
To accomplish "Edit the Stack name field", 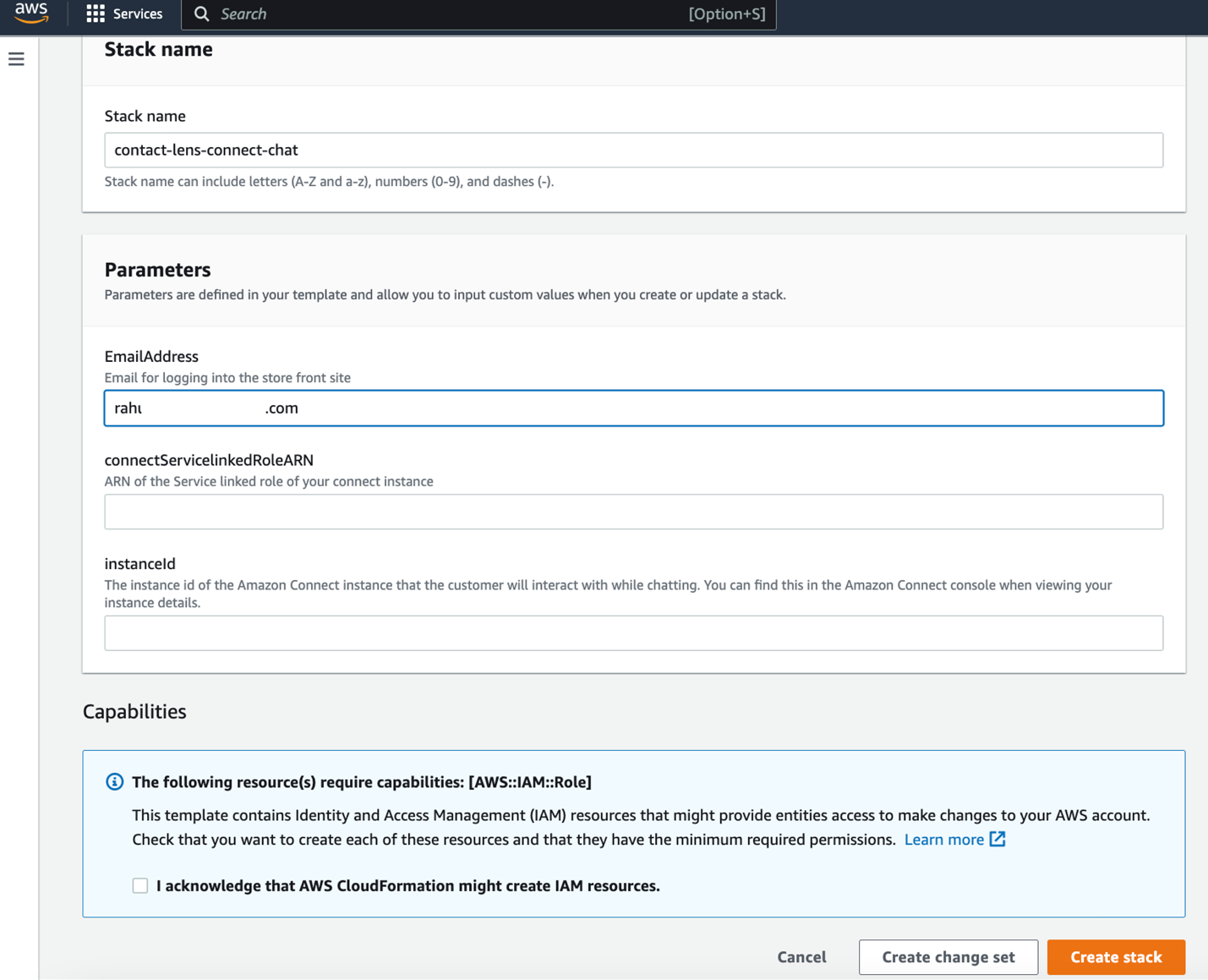I will (x=634, y=150).
